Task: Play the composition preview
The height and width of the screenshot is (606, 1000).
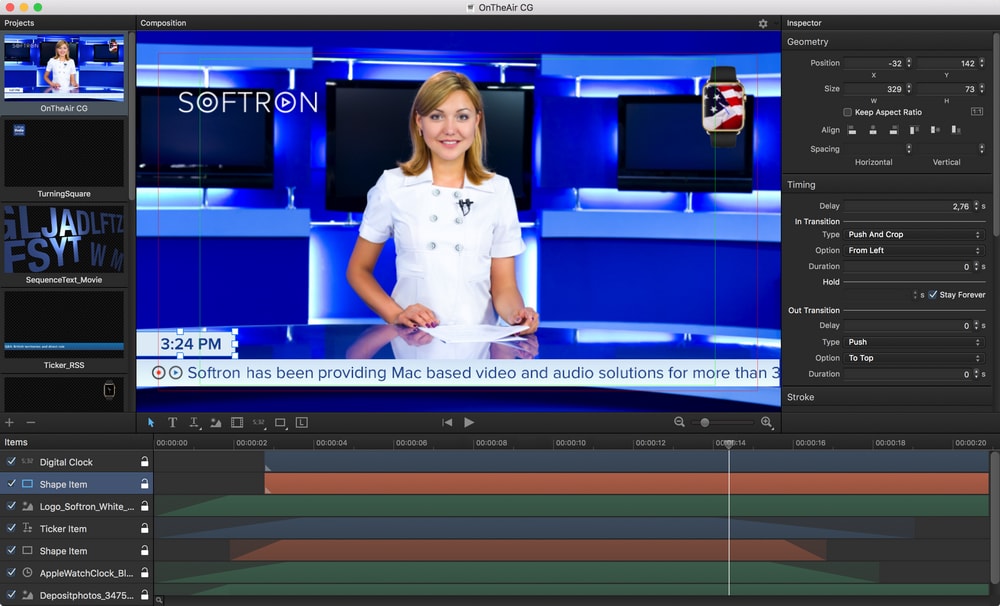Action: coord(469,422)
